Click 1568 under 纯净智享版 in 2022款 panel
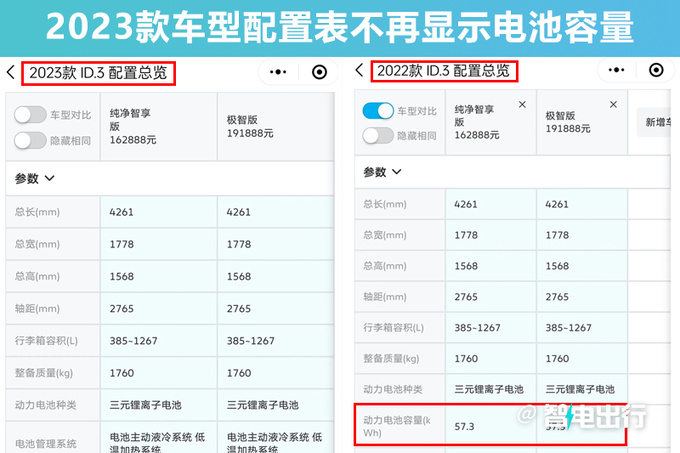Image resolution: width=680 pixels, height=453 pixels. [466, 266]
